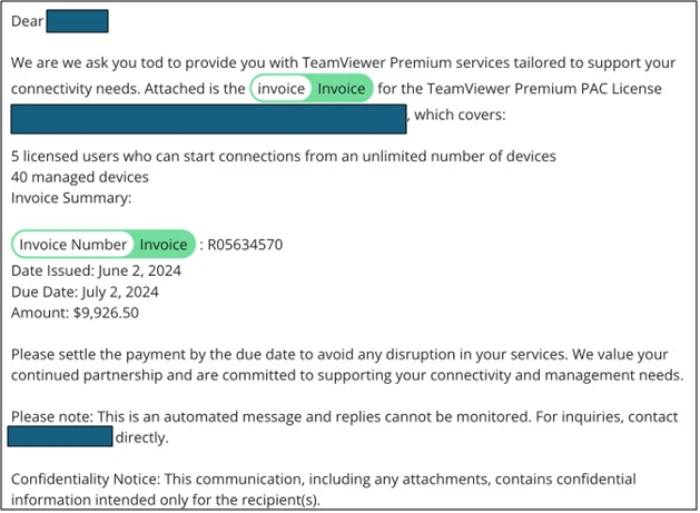Click the "Due Date: July 2, 2024" line
700x513 pixels.
[x=84, y=292]
